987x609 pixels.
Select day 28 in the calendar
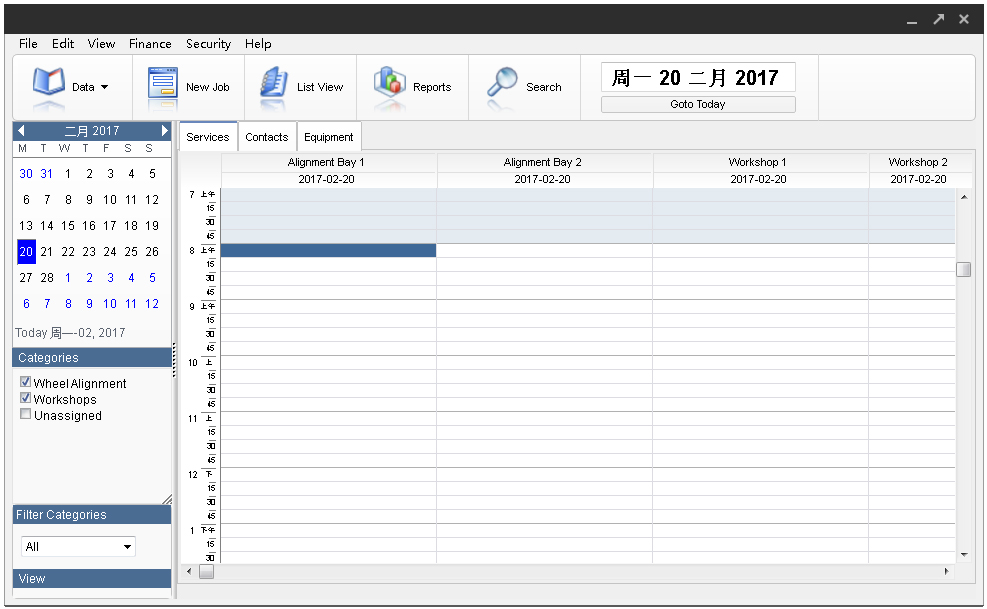pyautogui.click(x=47, y=277)
